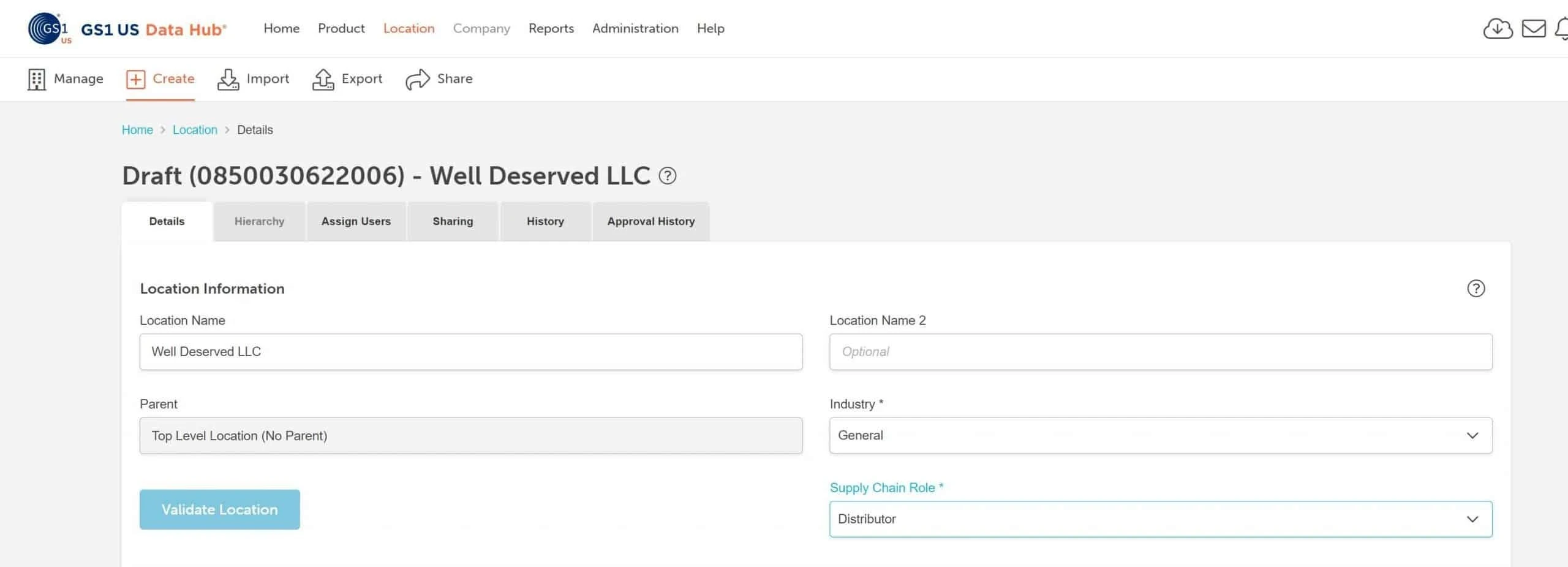Viewport: 1568px width, 567px height.
Task: Open the Location menu
Action: (x=409, y=28)
